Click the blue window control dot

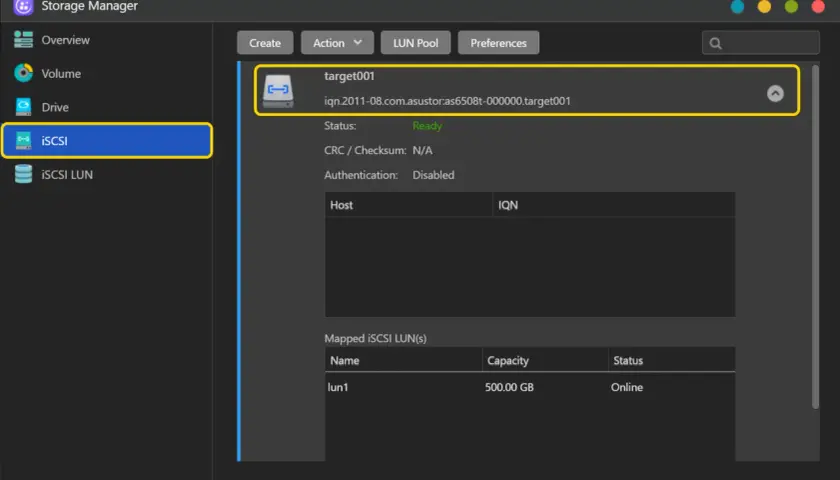click(x=738, y=6)
